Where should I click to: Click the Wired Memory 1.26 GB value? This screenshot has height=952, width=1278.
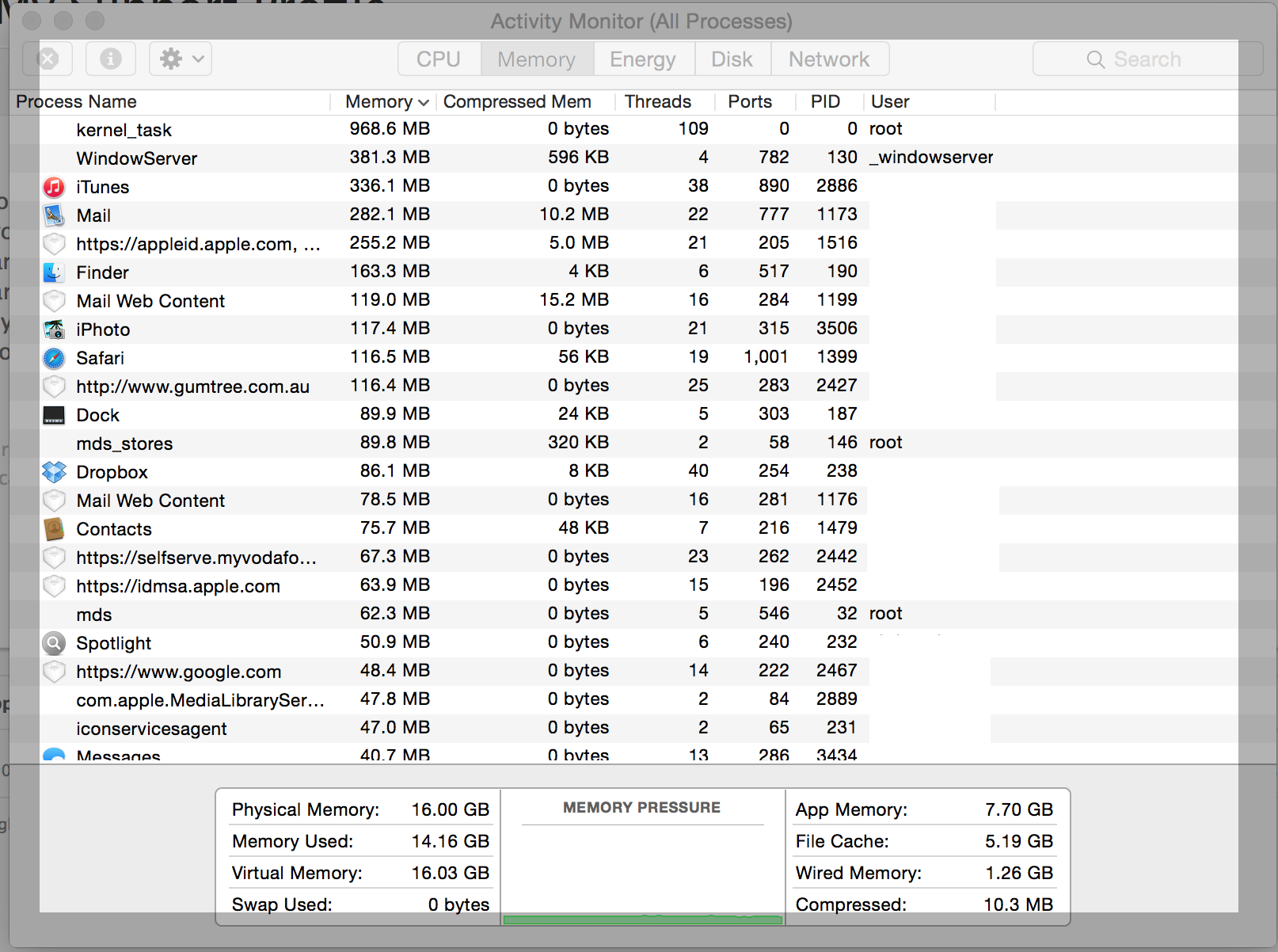[1019, 873]
